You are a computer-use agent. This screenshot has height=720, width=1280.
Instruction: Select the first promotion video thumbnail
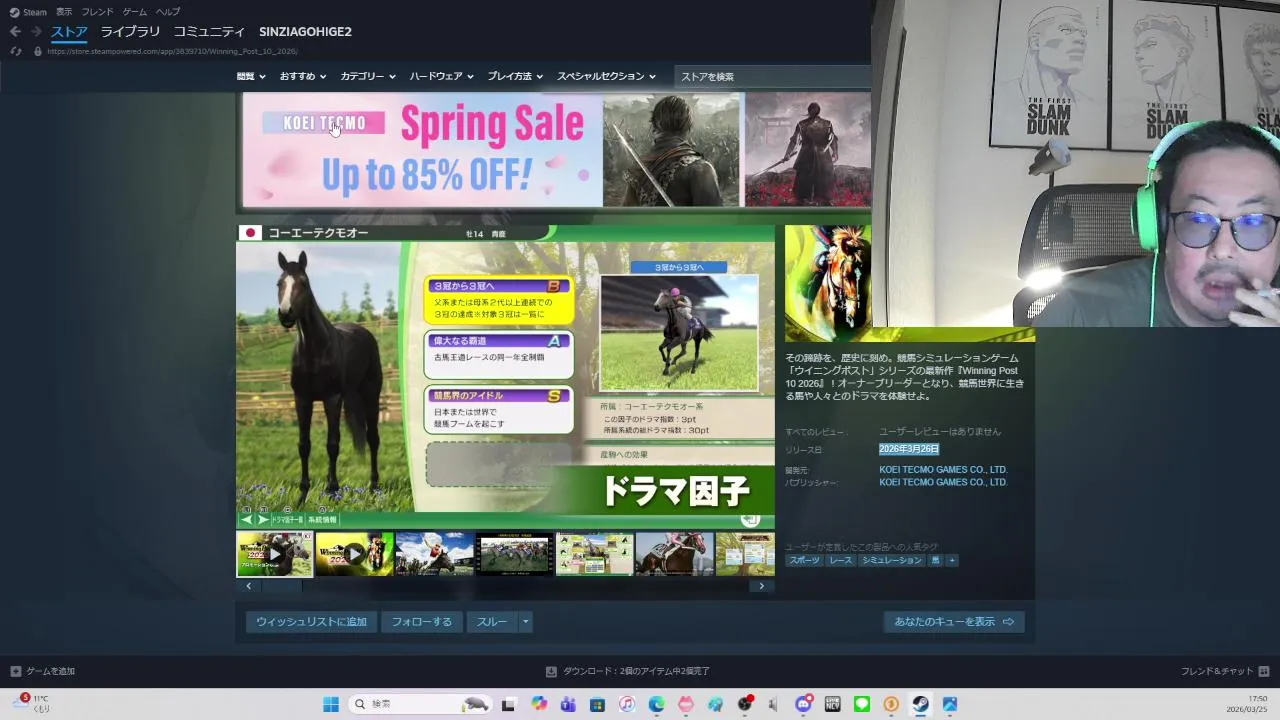pos(274,554)
